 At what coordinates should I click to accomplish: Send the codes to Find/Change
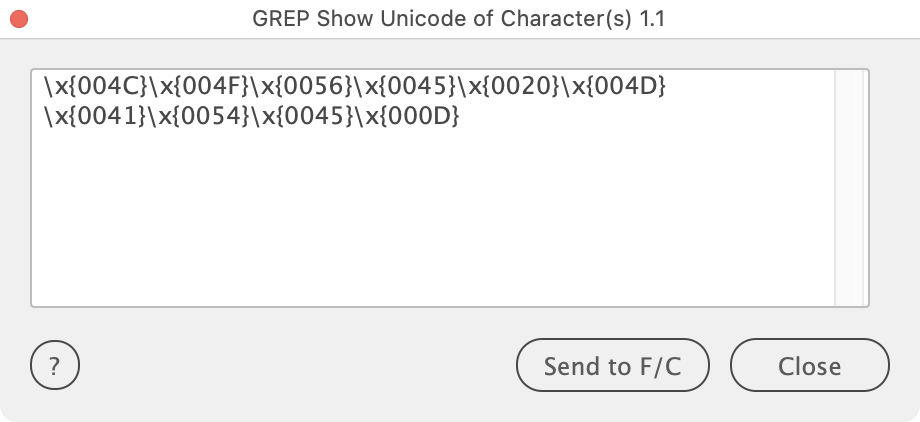pos(613,365)
